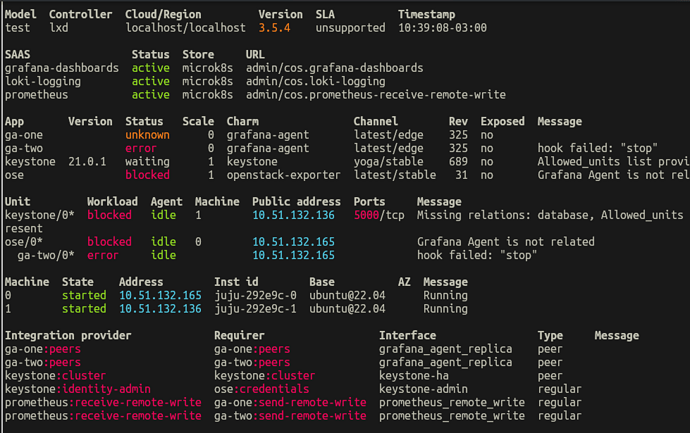Viewport: 690px width, 433px height.
Task: Select the grafana-dashboards SAAS entry
Action: click(62, 68)
